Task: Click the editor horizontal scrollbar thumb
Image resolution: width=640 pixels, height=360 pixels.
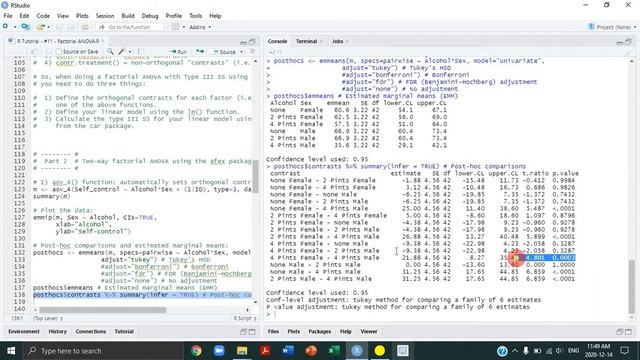Action: coord(103,310)
